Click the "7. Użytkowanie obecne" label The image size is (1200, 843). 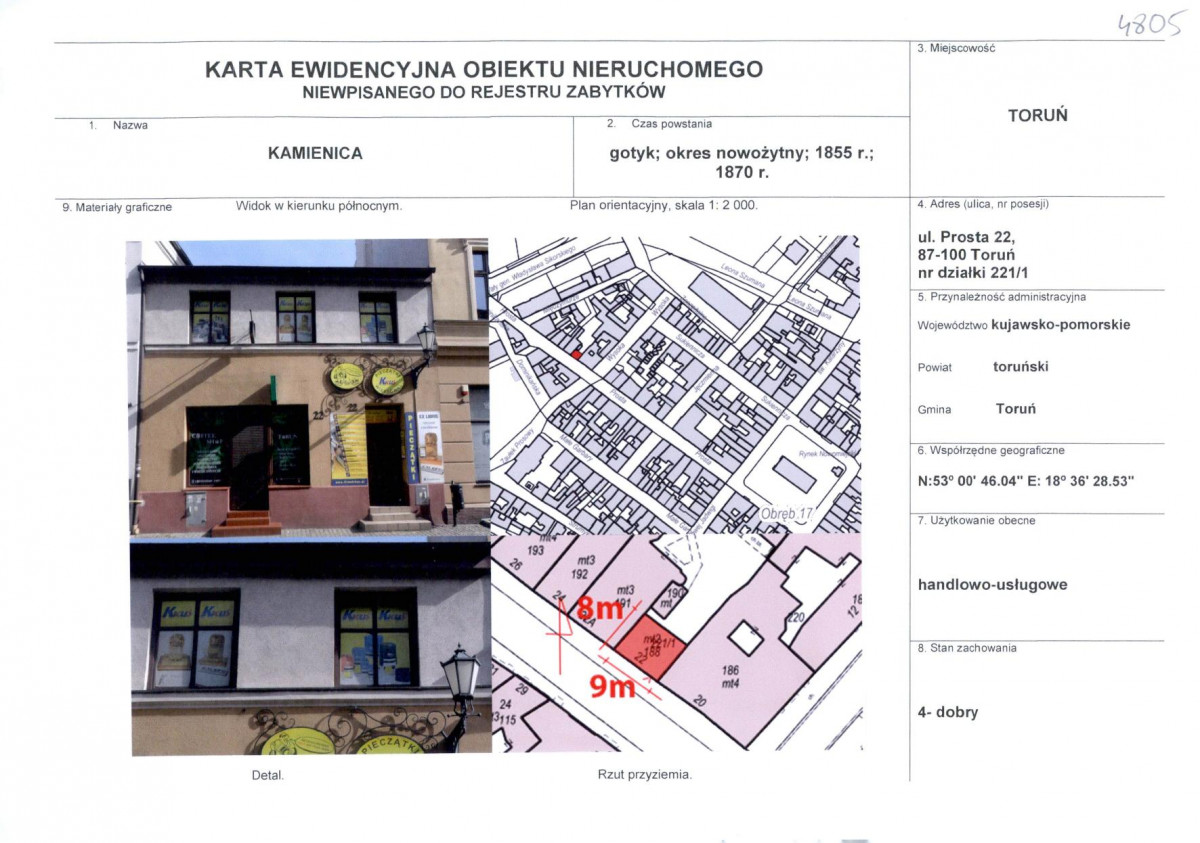point(976,521)
